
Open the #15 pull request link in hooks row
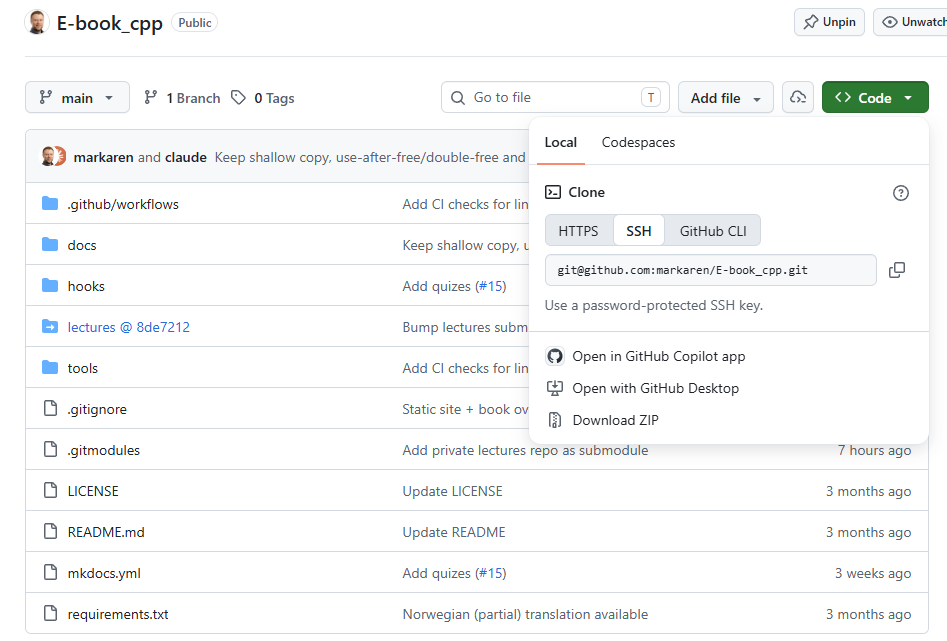491,286
